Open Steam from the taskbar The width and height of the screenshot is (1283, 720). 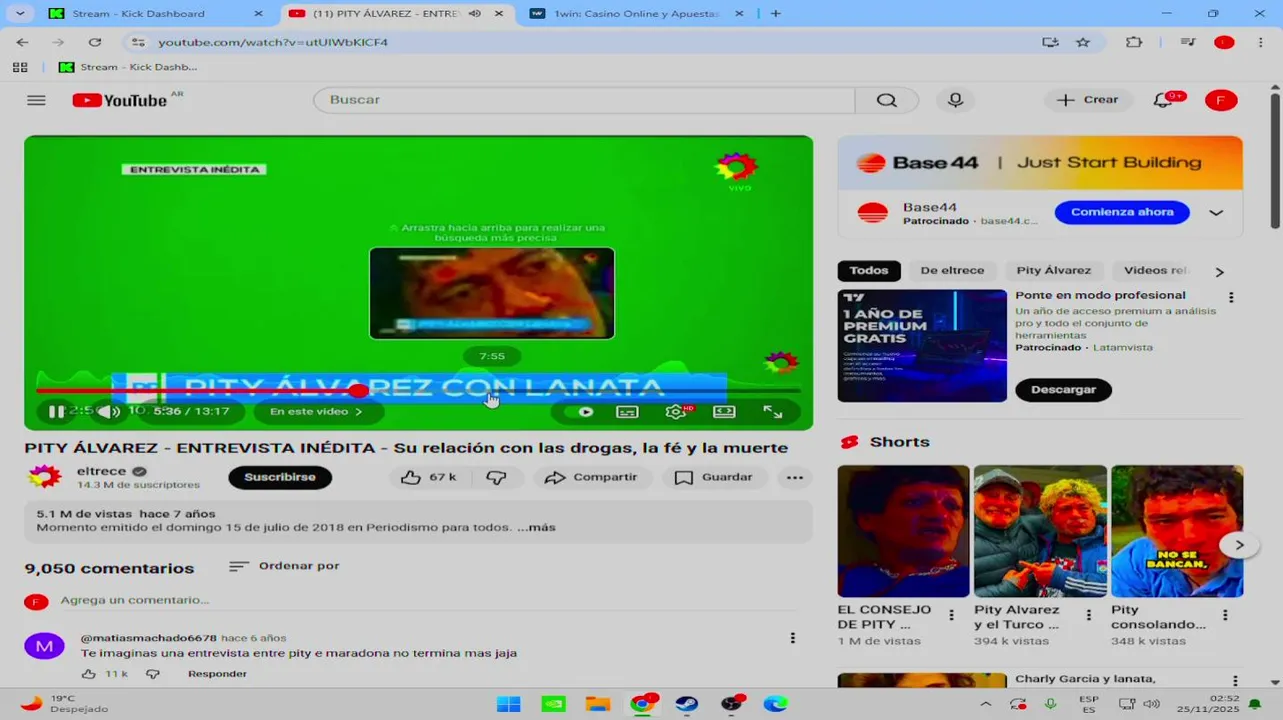point(687,703)
